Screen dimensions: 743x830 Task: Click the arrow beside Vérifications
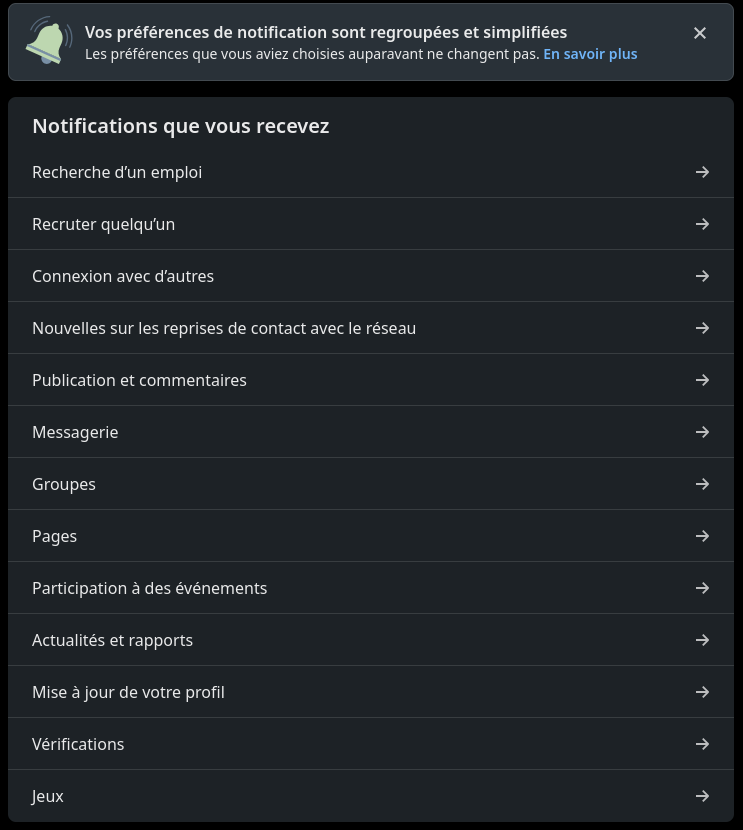pyautogui.click(x=703, y=744)
